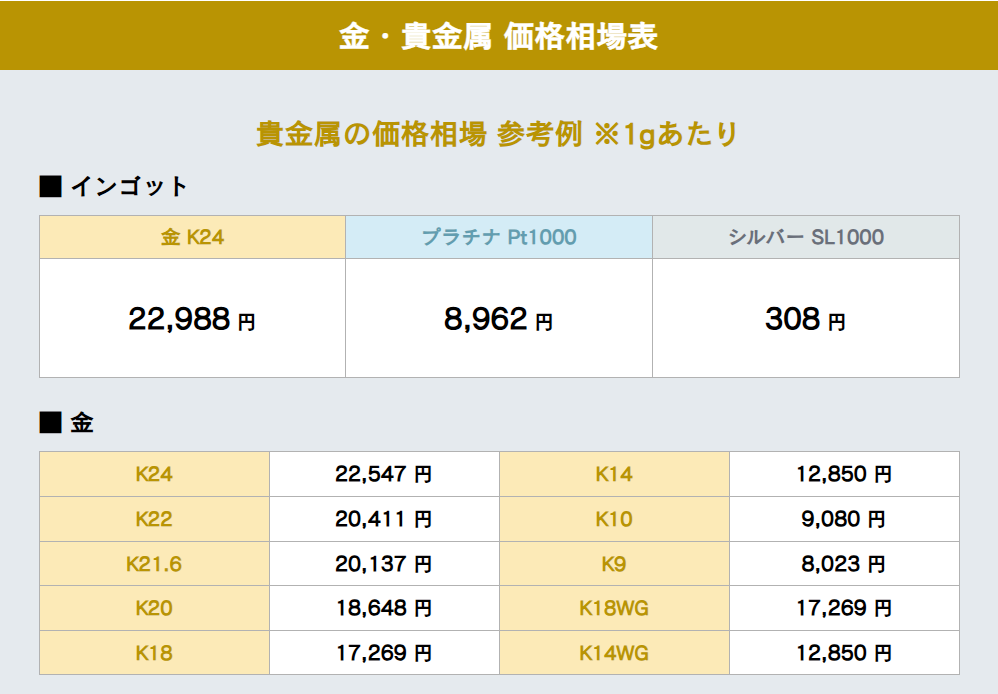Select the 8,962 円 platinum price
Image resolution: width=998 pixels, height=694 pixels.
[x=499, y=320]
